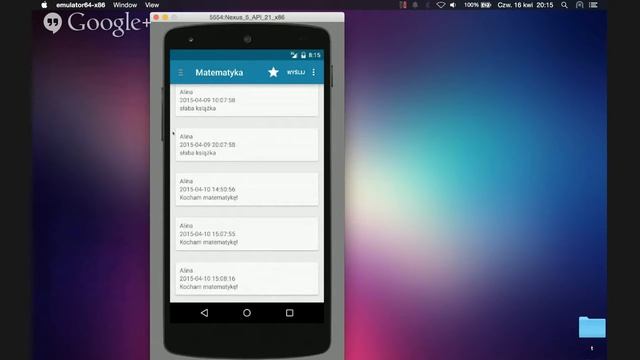This screenshot has width=640, height=360.
Task: Tap the Android back navigation button
Action: point(204,313)
